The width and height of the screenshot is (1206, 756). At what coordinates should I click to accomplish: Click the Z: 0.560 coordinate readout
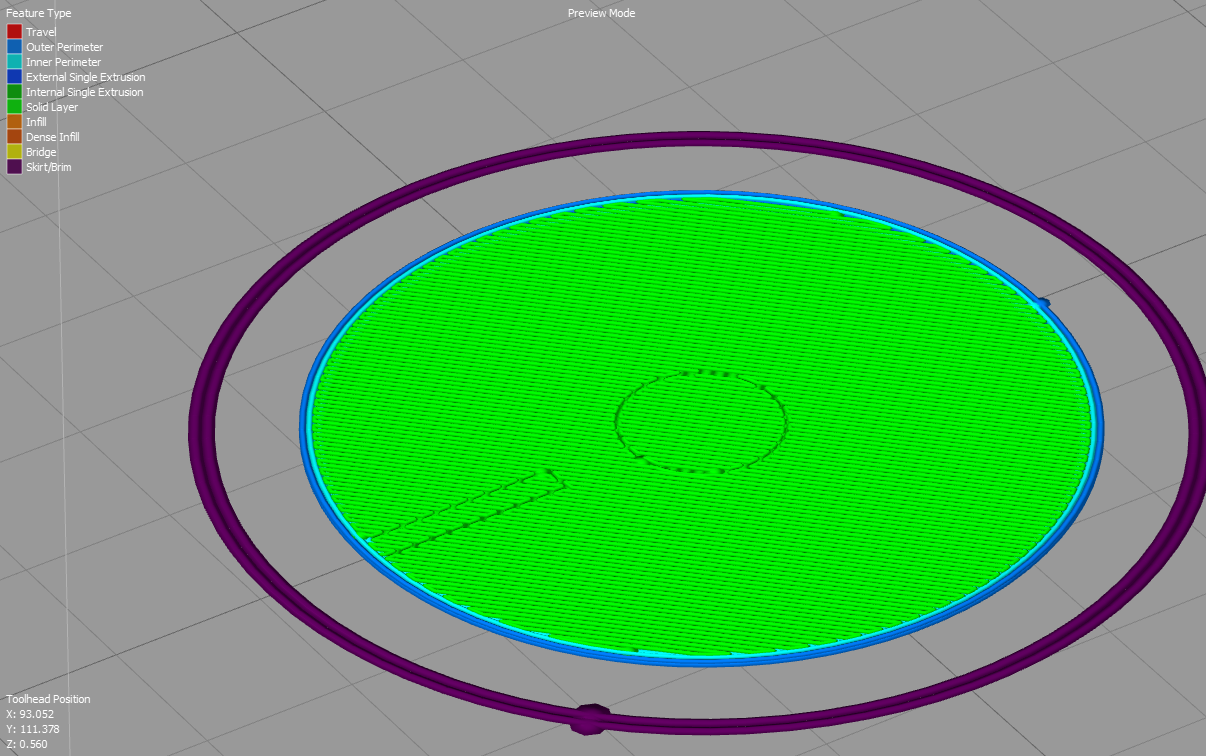click(26, 744)
